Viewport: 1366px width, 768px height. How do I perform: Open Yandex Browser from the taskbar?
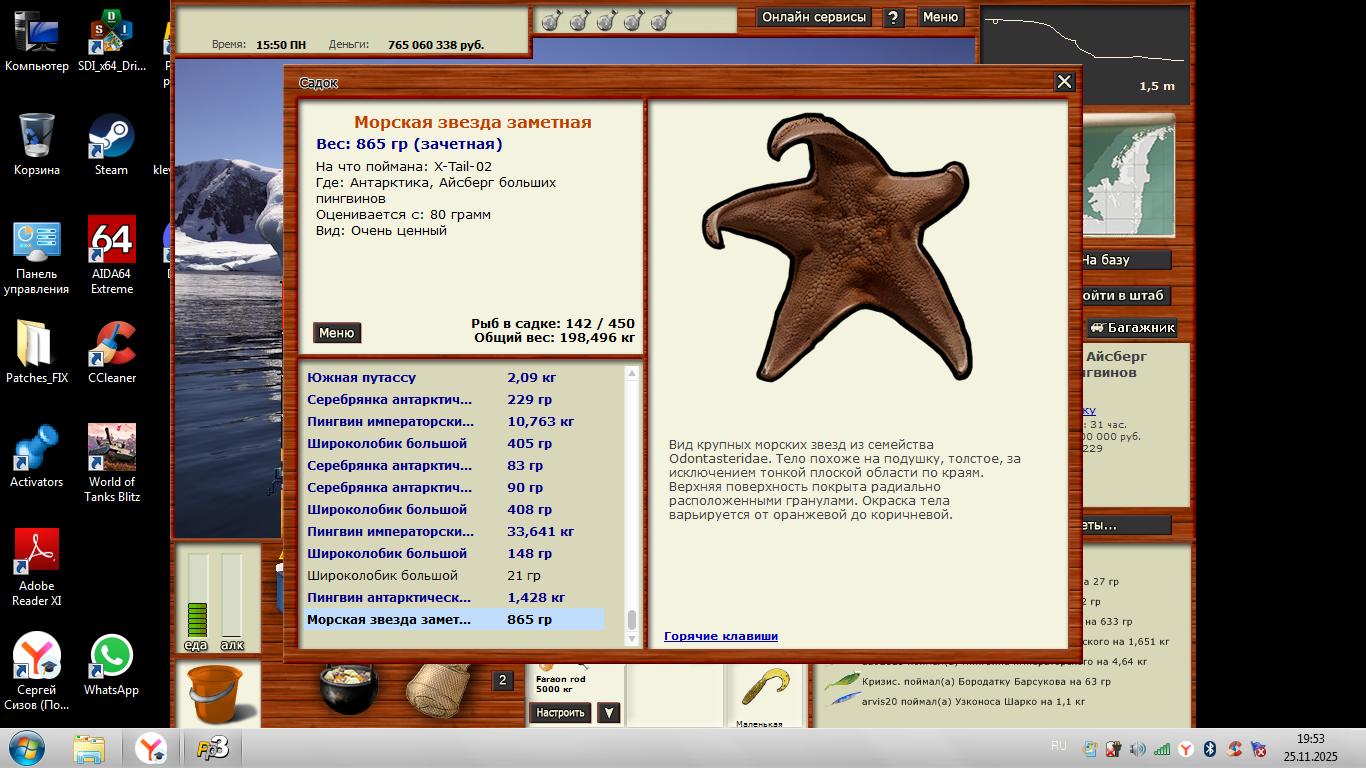pos(152,748)
